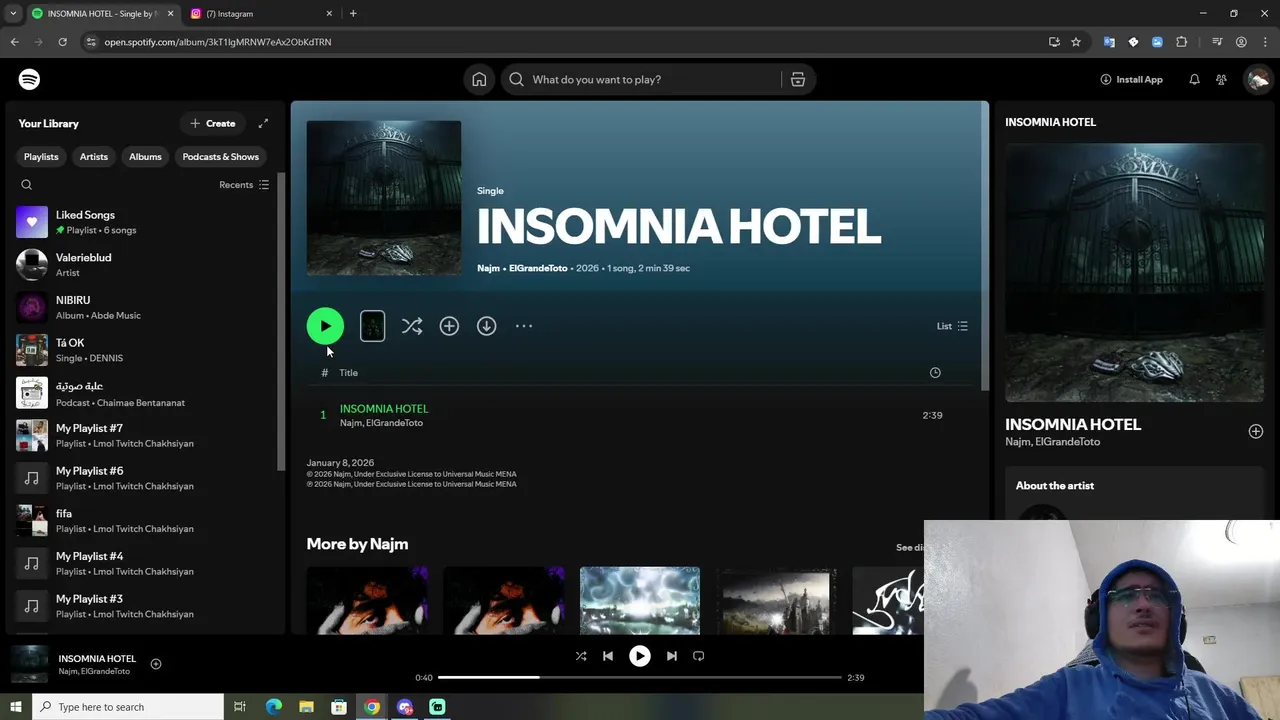
Task: Click the album preview card icon
Action: (372, 326)
